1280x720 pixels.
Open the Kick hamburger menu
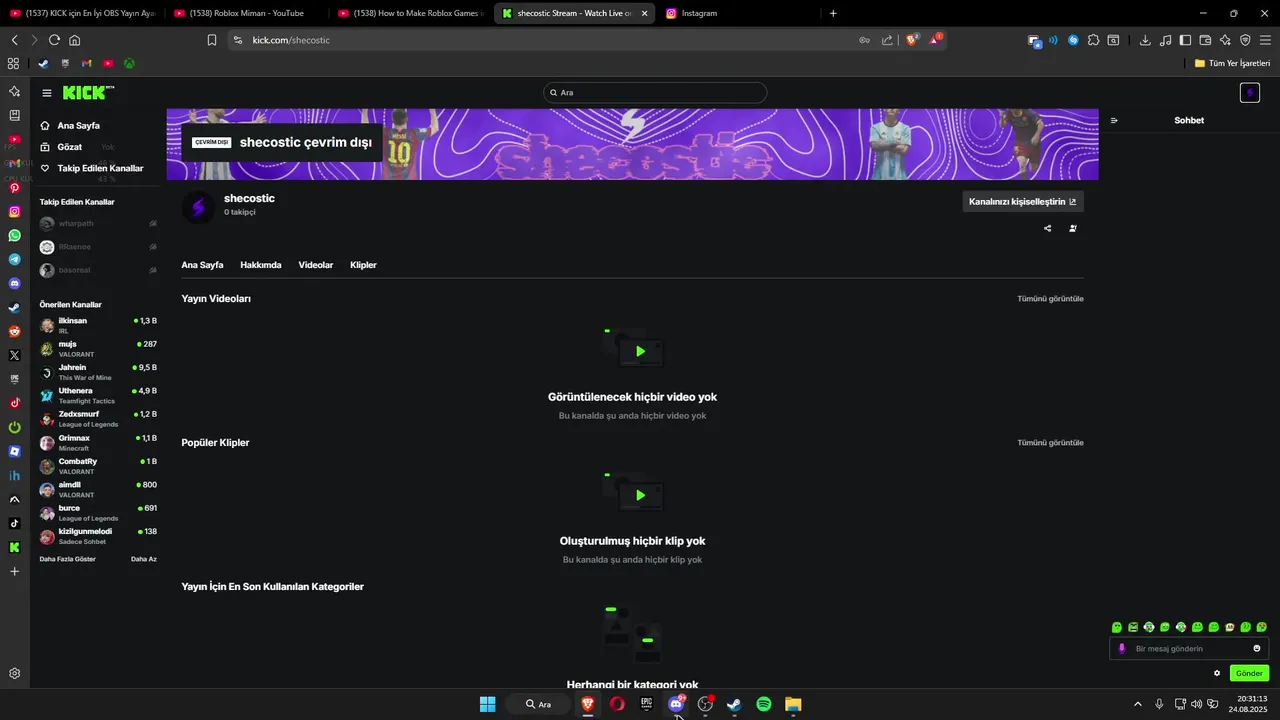click(47, 93)
